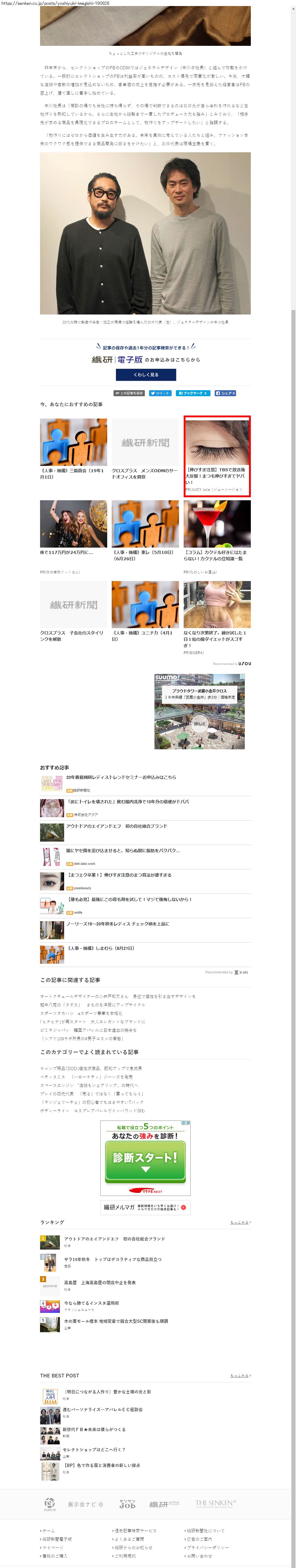The width and height of the screenshot is (296, 1568).
Task: Open category article スペースエンジン
Action: pos(89,1085)
